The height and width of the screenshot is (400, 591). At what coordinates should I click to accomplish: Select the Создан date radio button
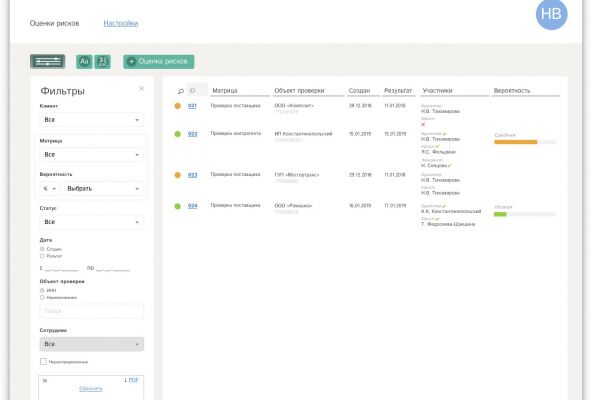42,249
